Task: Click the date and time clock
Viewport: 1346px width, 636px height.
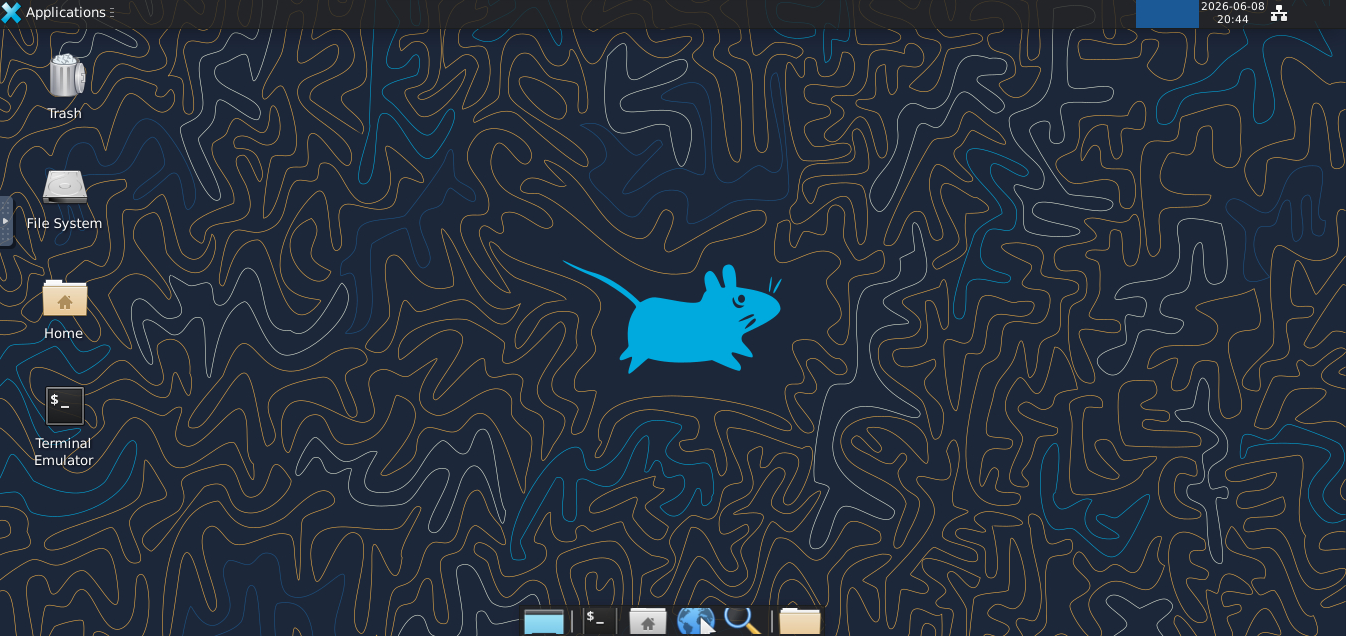Action: coord(1232,13)
